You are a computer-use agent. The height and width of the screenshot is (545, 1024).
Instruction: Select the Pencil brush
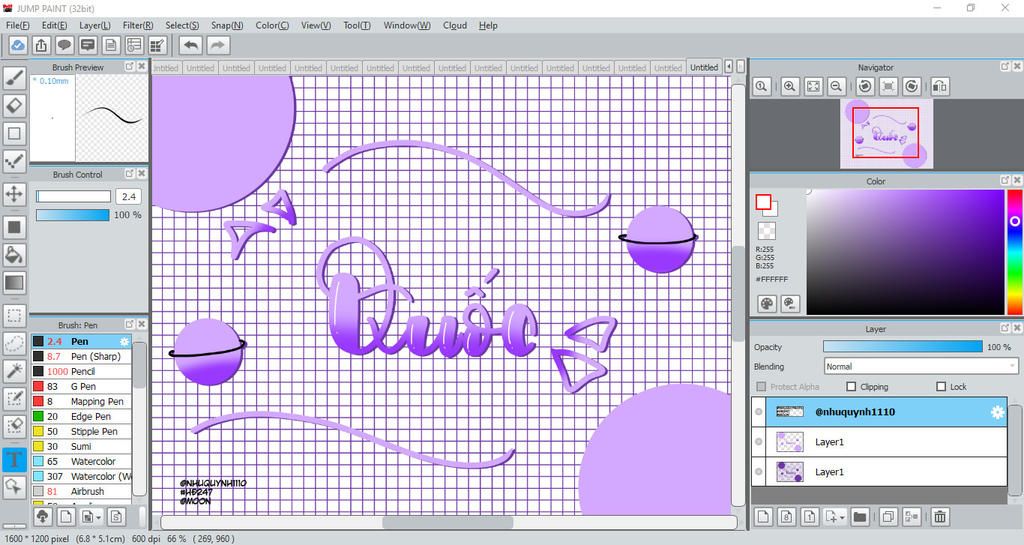[82, 371]
